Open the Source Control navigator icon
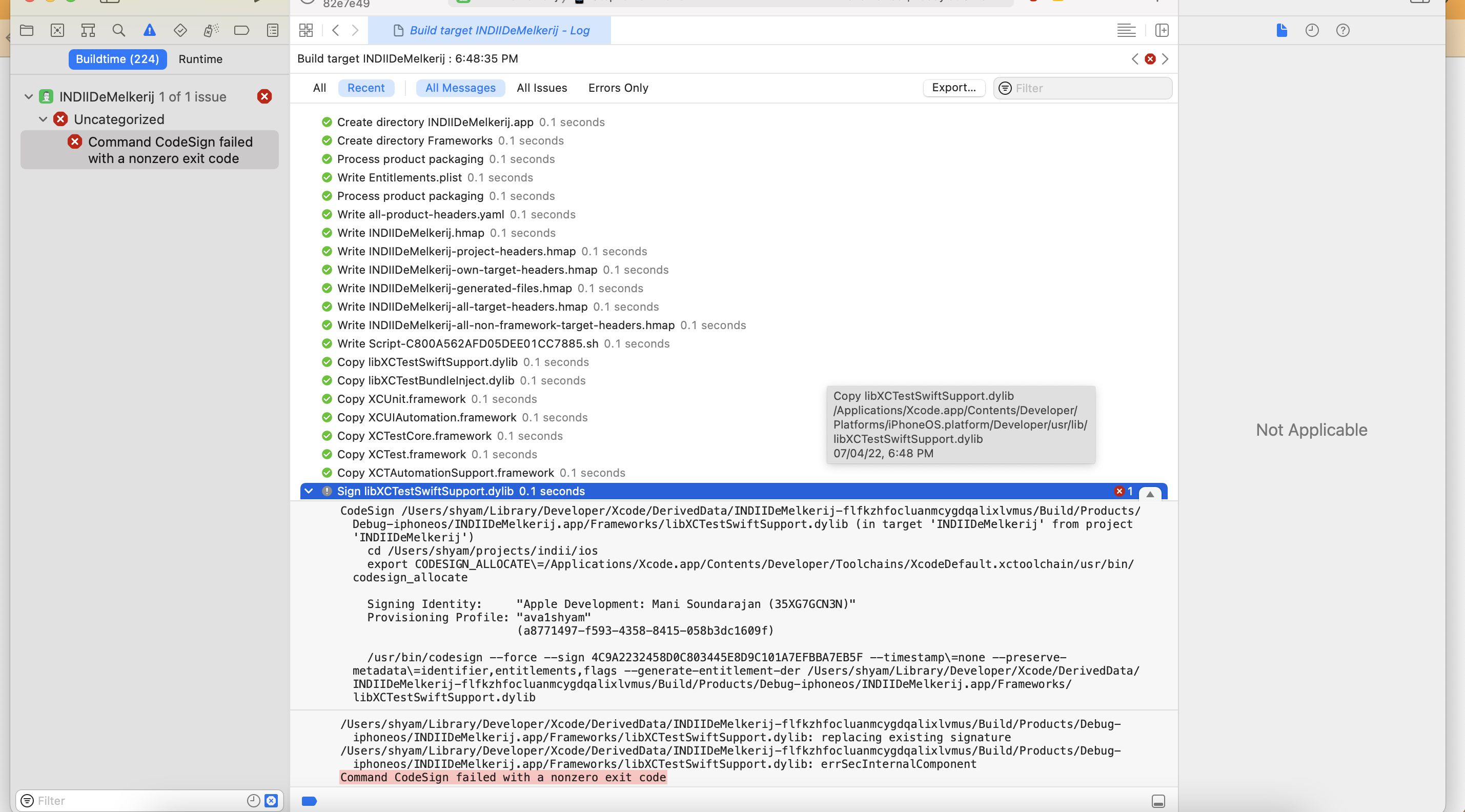 57,30
